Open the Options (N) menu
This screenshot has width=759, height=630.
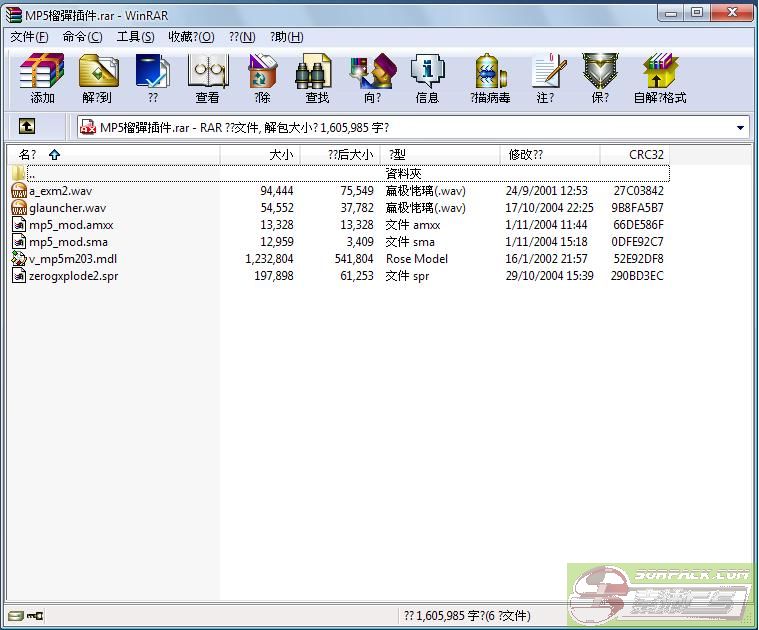point(242,37)
